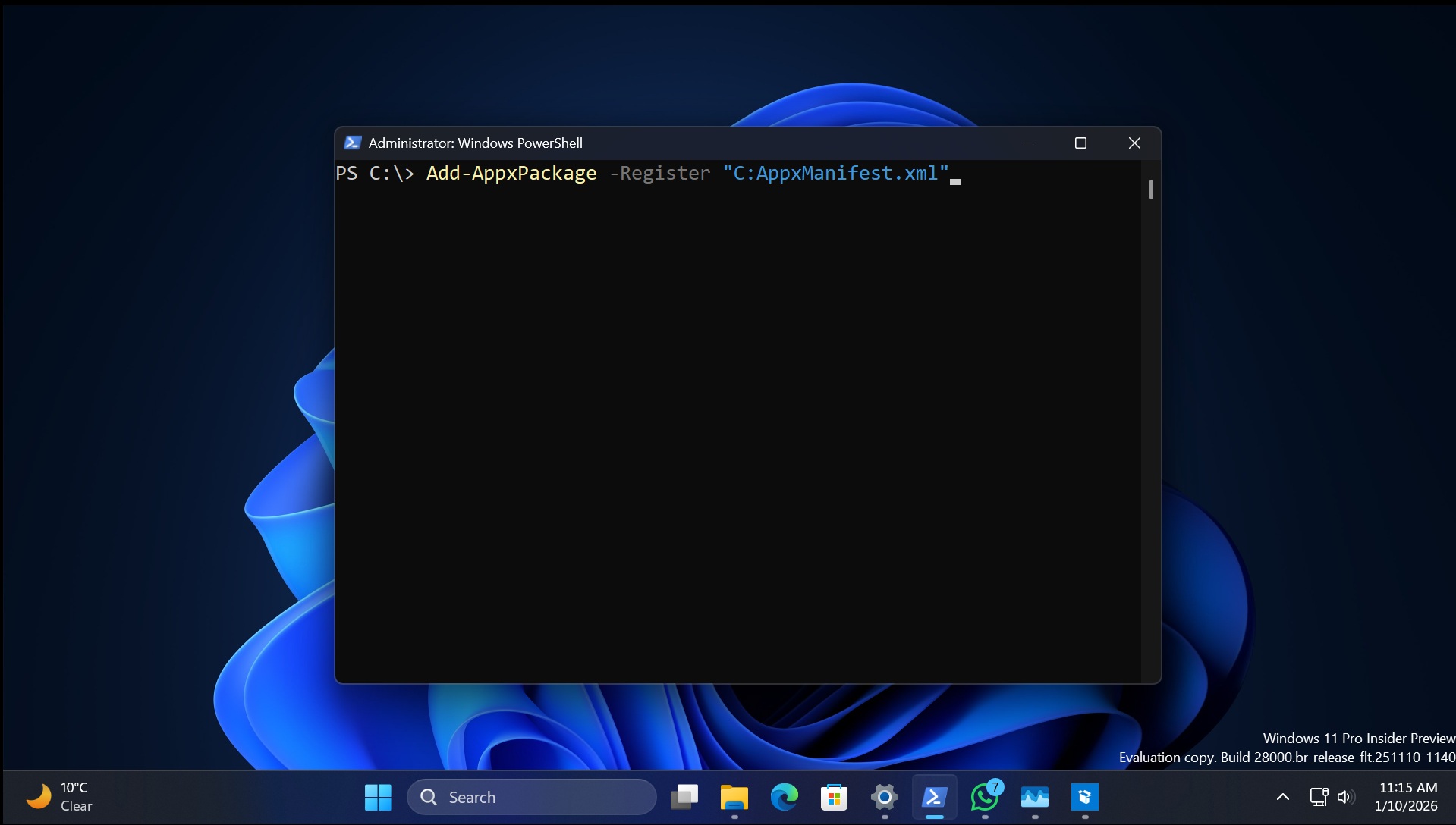The height and width of the screenshot is (825, 1456).
Task: Click the PowerShell icon in the title bar
Action: point(352,143)
